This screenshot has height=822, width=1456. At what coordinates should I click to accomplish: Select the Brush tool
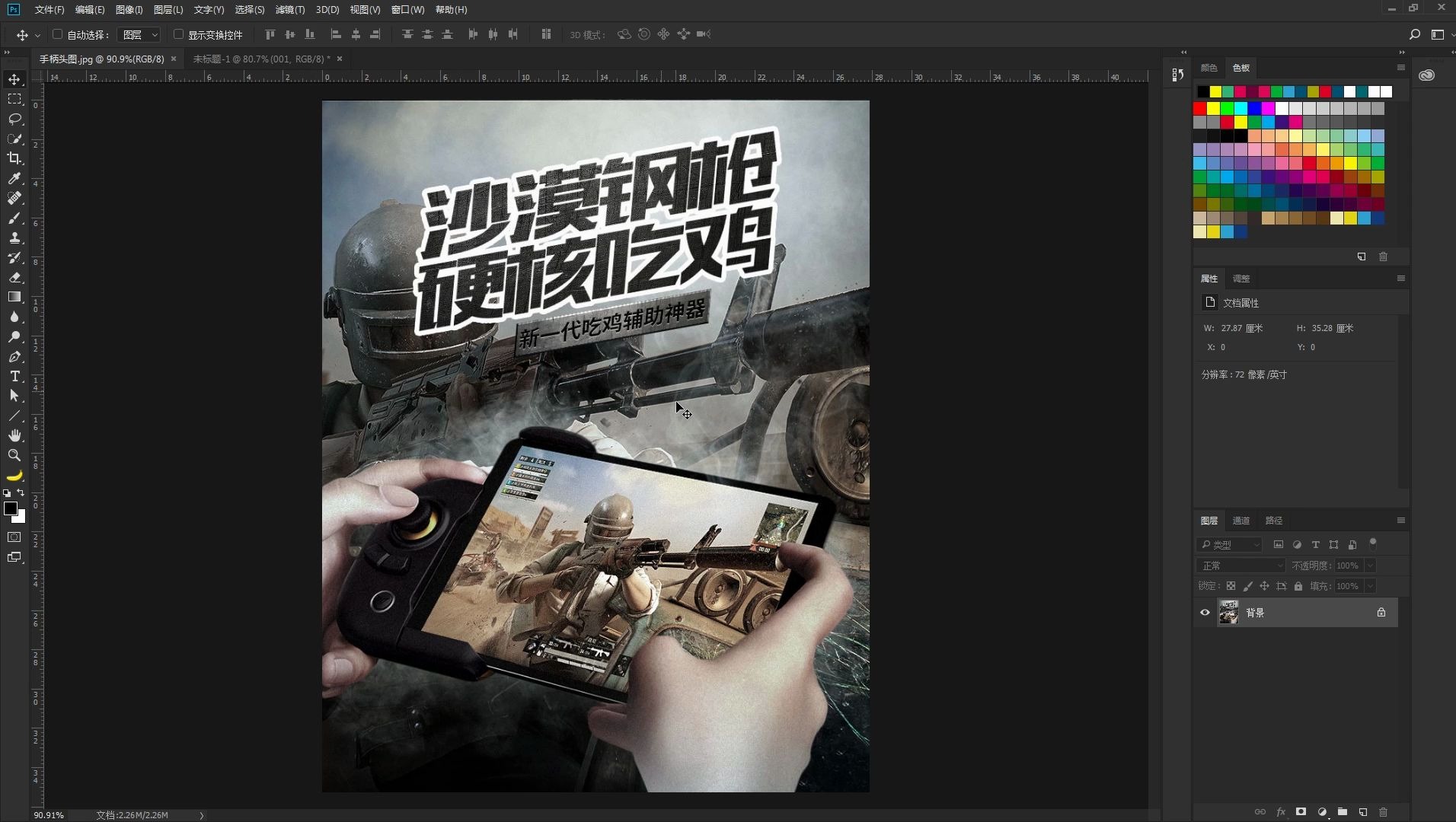(x=14, y=218)
